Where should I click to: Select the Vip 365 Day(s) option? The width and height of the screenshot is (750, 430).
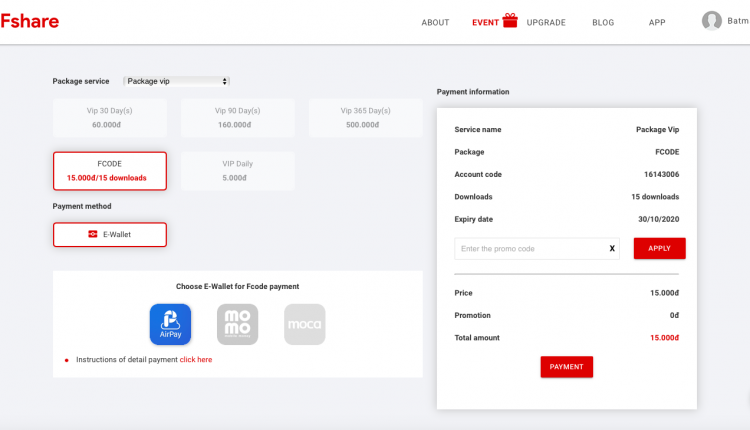(365, 118)
